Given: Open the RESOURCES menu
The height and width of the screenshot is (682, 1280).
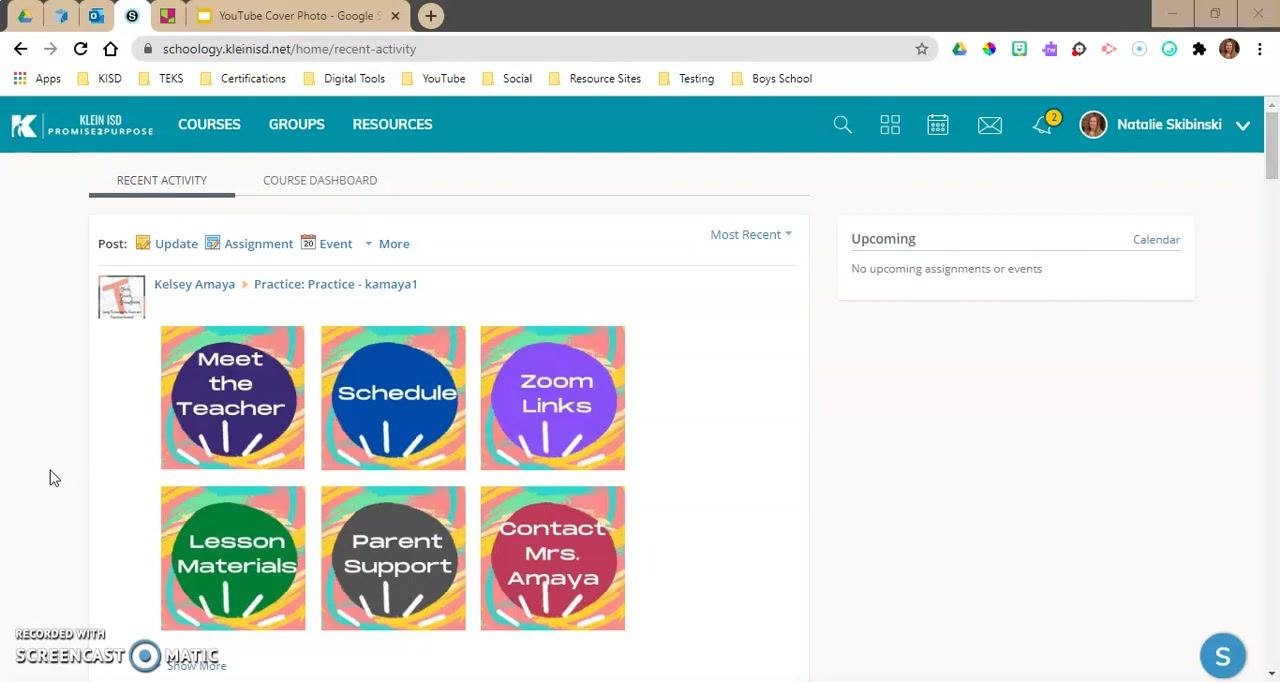Looking at the screenshot, I should pos(392,124).
